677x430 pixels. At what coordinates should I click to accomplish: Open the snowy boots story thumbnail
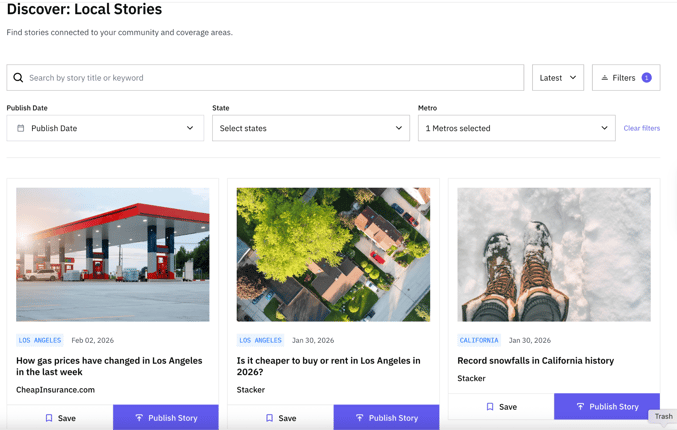pyautogui.click(x=554, y=254)
